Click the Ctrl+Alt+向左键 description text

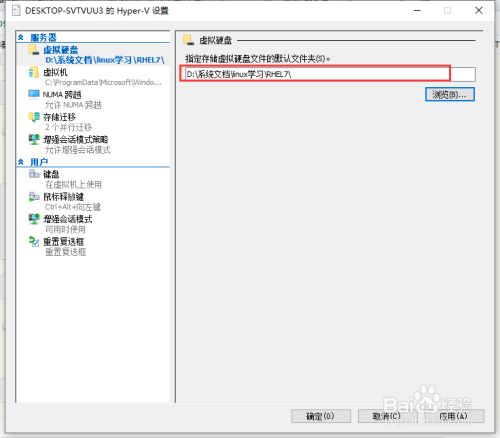click(x=73, y=207)
